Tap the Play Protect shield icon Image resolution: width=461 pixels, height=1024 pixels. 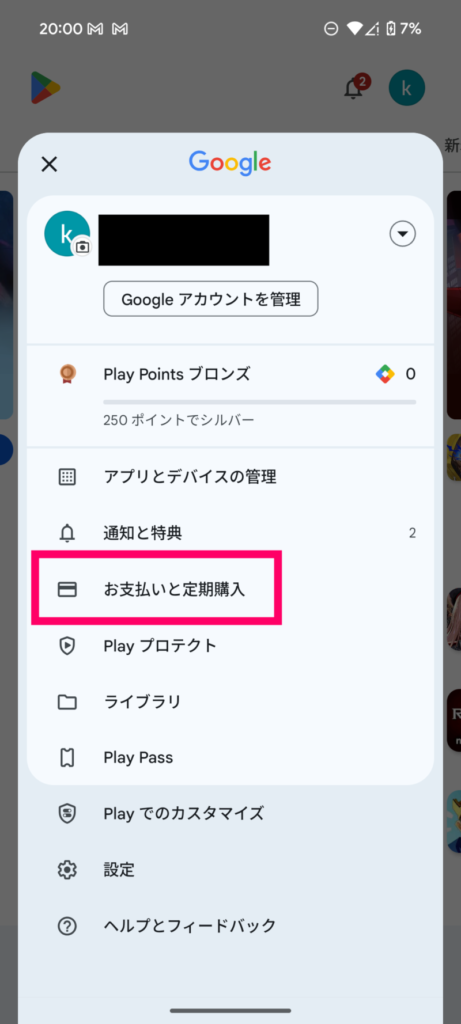[67, 646]
